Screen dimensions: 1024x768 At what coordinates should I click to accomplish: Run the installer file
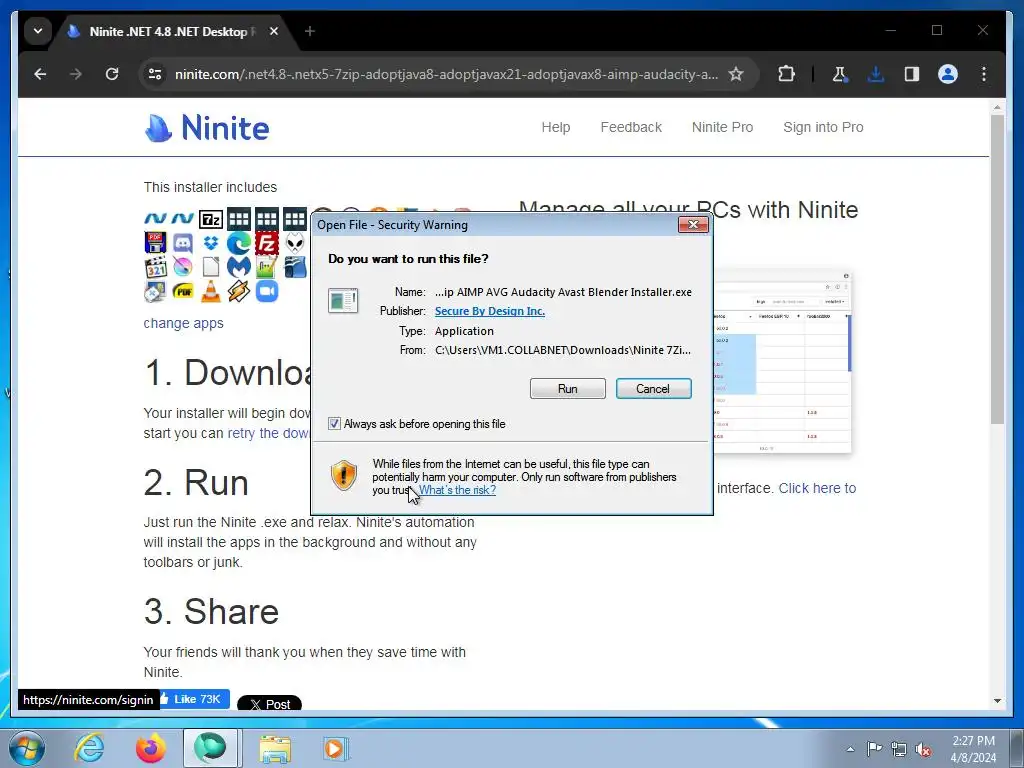pos(568,389)
